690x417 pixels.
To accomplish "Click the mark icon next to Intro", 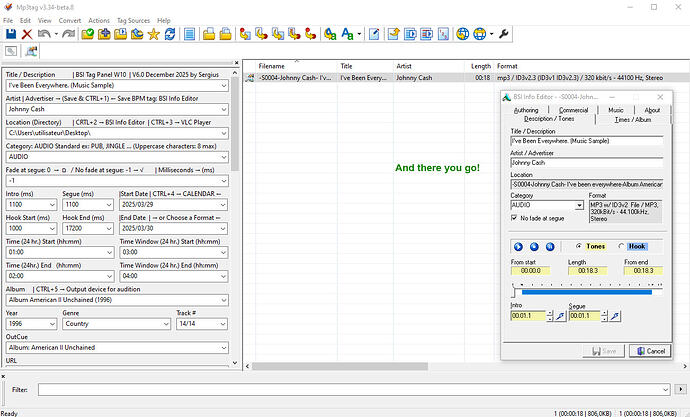I will (x=560, y=316).
